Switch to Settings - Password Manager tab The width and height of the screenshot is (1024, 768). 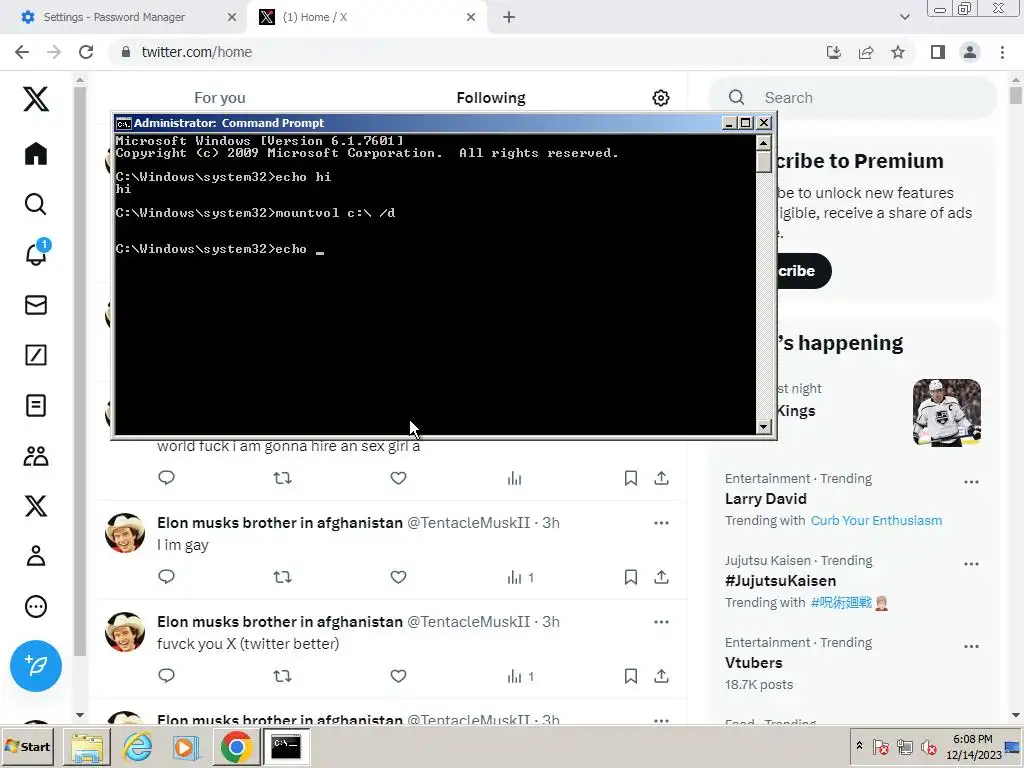[123, 17]
